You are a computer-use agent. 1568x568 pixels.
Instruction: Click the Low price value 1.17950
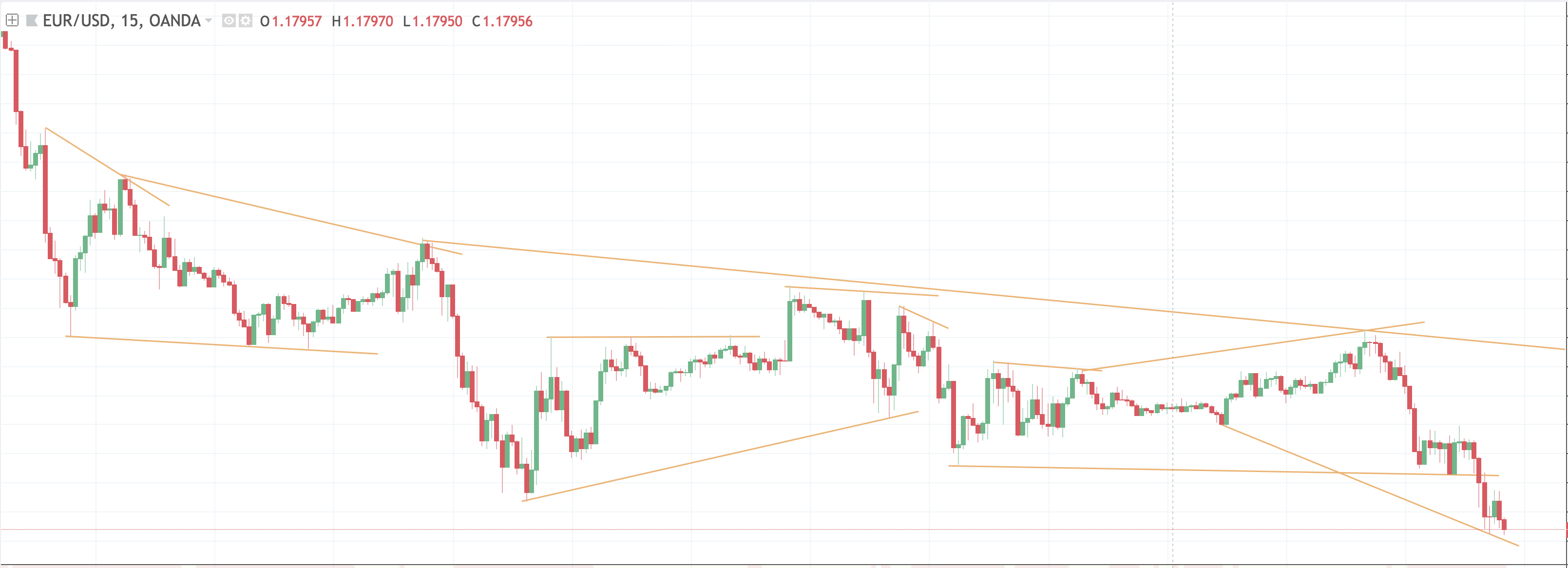pos(438,21)
